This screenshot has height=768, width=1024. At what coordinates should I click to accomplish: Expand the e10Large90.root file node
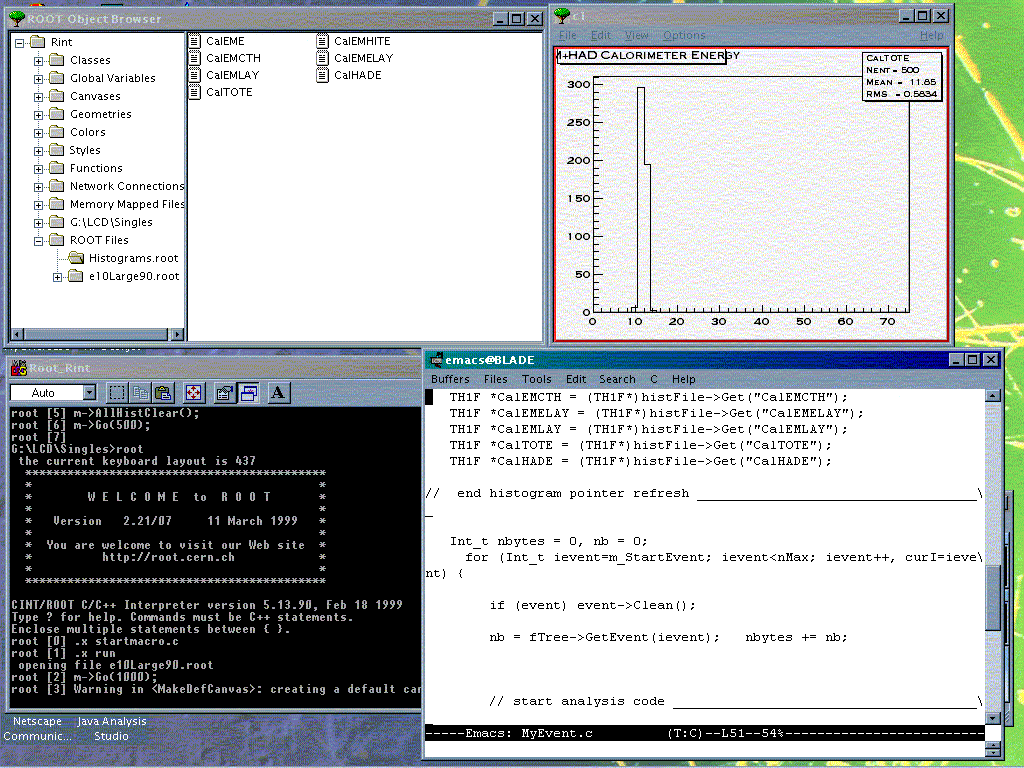pyautogui.click(x=58, y=277)
